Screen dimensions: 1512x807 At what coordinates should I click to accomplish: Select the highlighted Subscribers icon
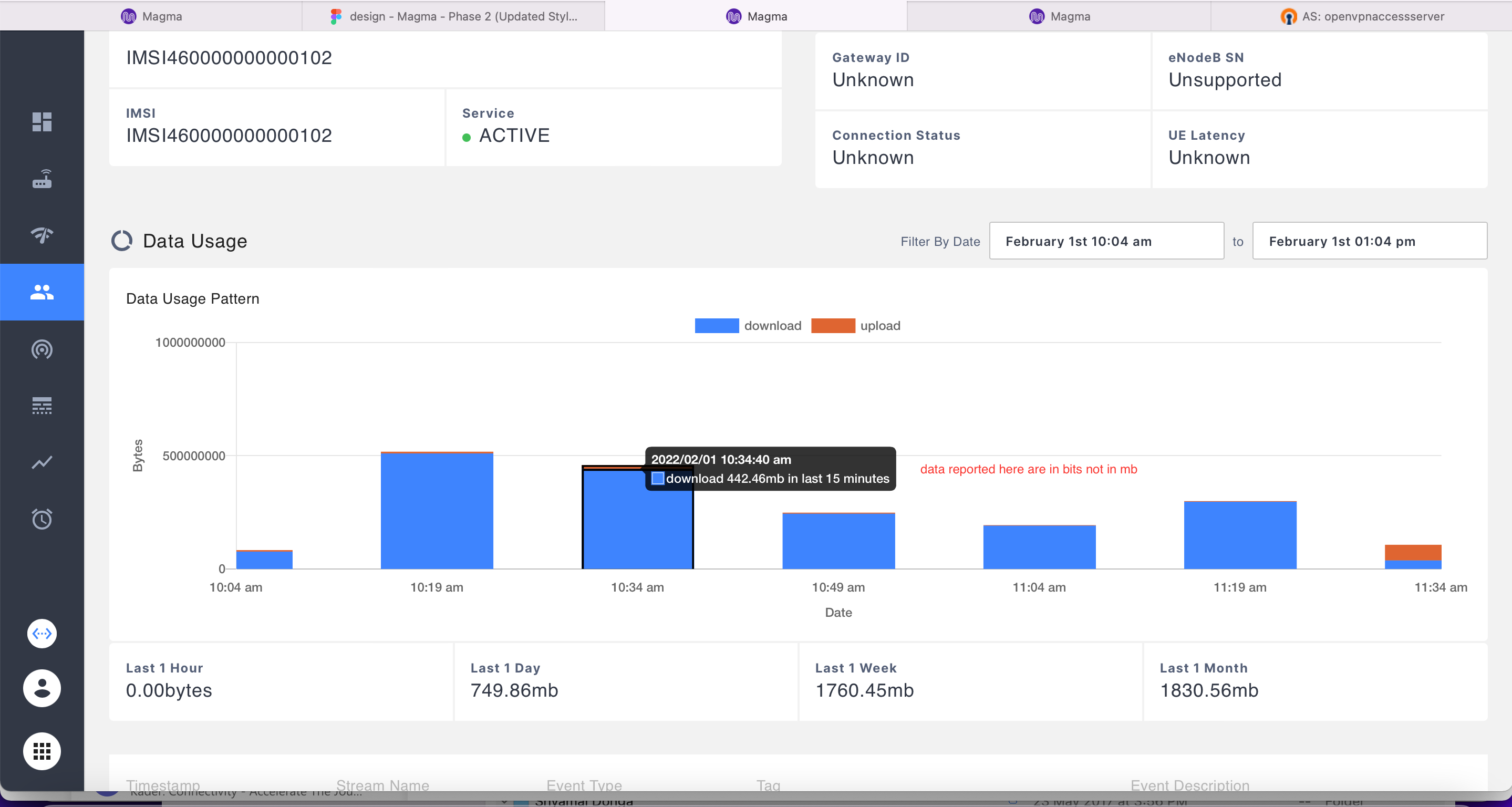pyautogui.click(x=42, y=292)
